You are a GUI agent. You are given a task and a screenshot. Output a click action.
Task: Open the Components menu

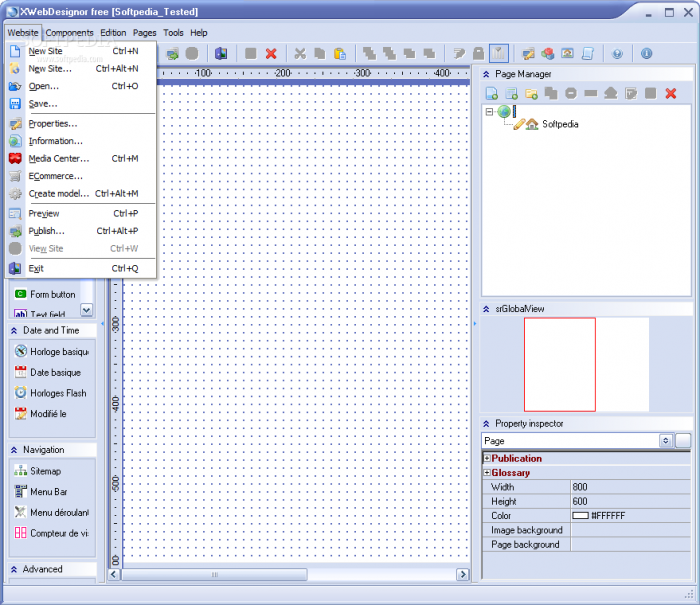(69, 33)
